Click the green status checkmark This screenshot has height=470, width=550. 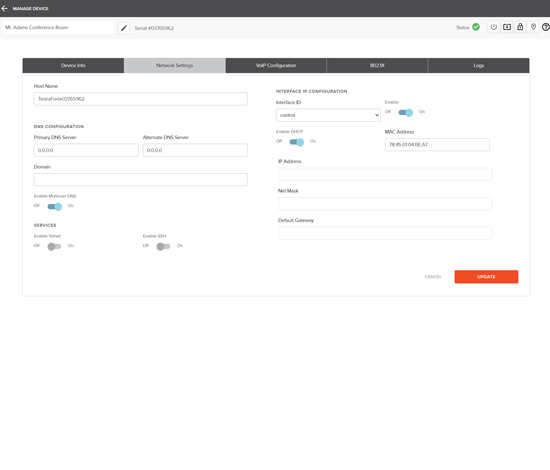(x=476, y=27)
